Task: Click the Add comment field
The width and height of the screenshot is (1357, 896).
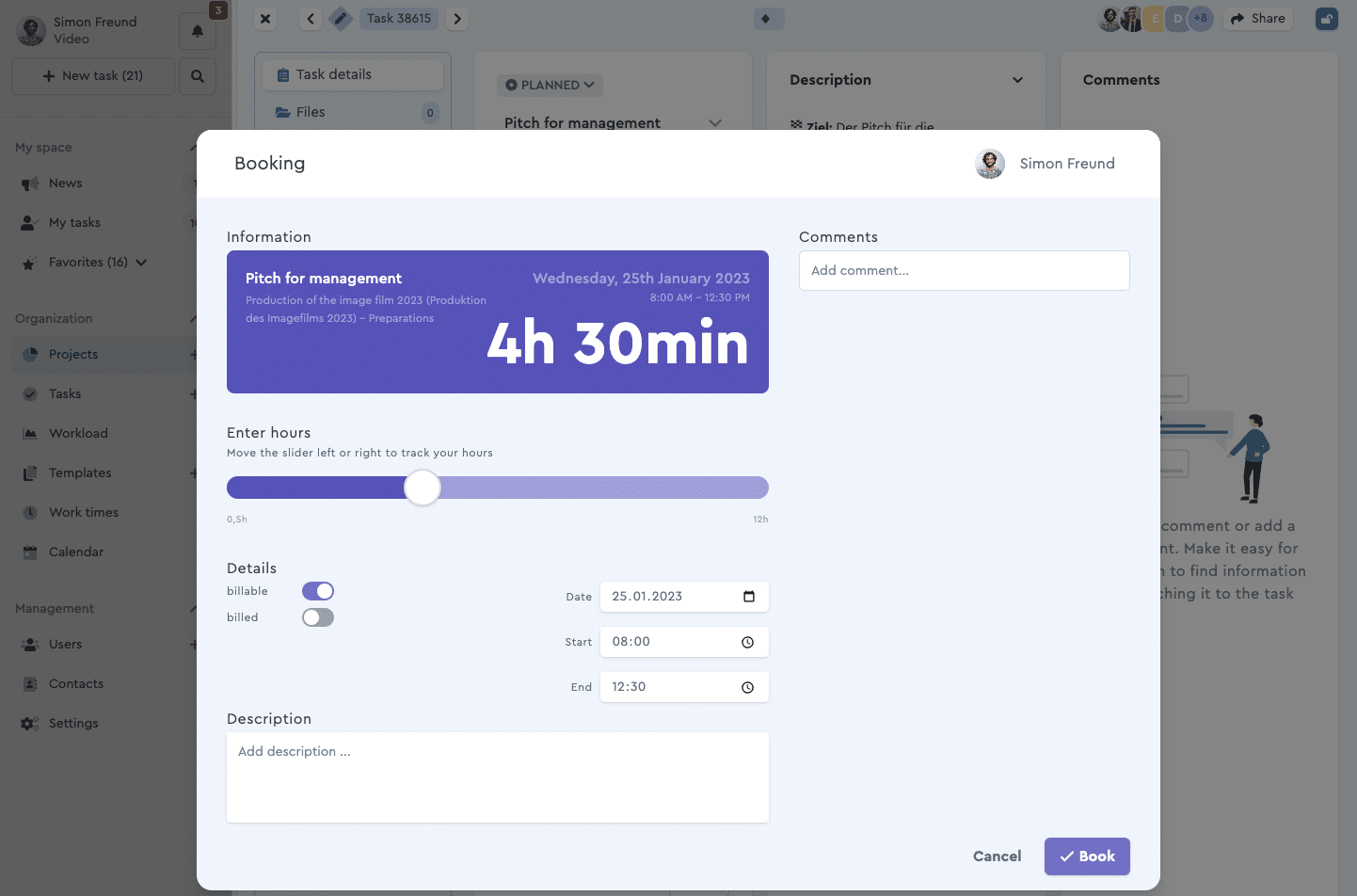Action: pyautogui.click(x=964, y=271)
